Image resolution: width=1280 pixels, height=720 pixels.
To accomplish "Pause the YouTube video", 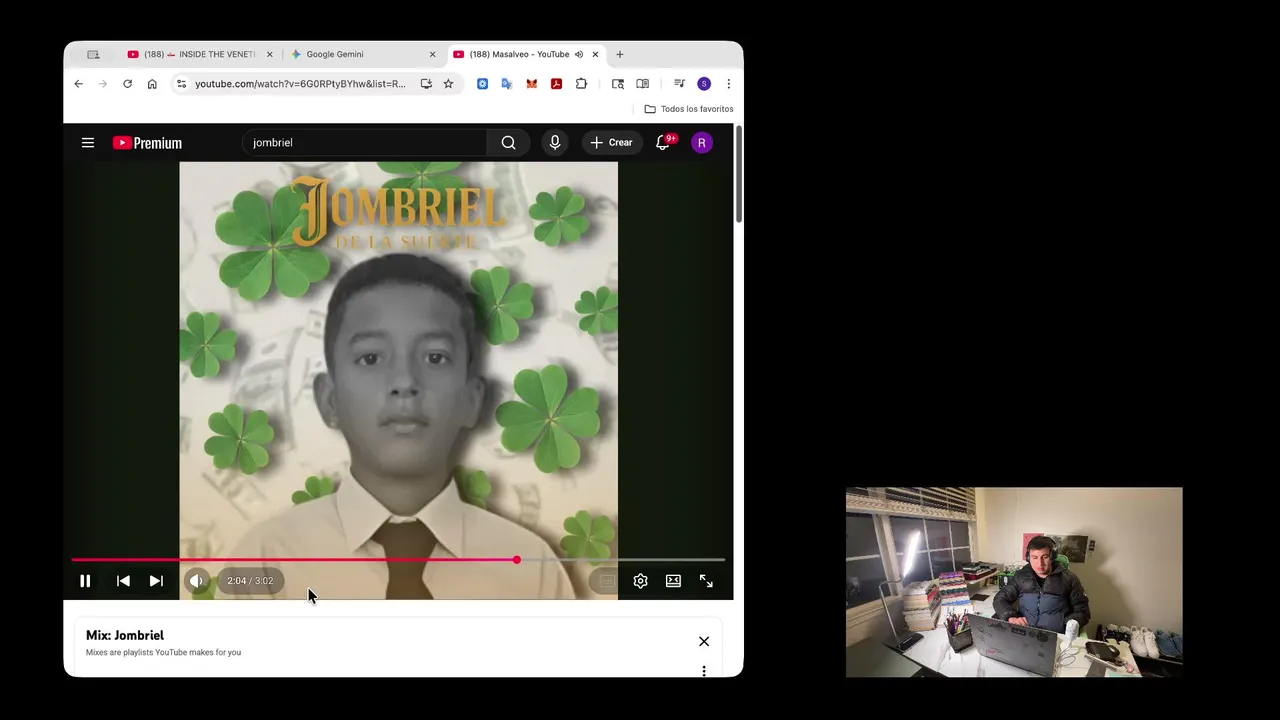I will pos(85,581).
